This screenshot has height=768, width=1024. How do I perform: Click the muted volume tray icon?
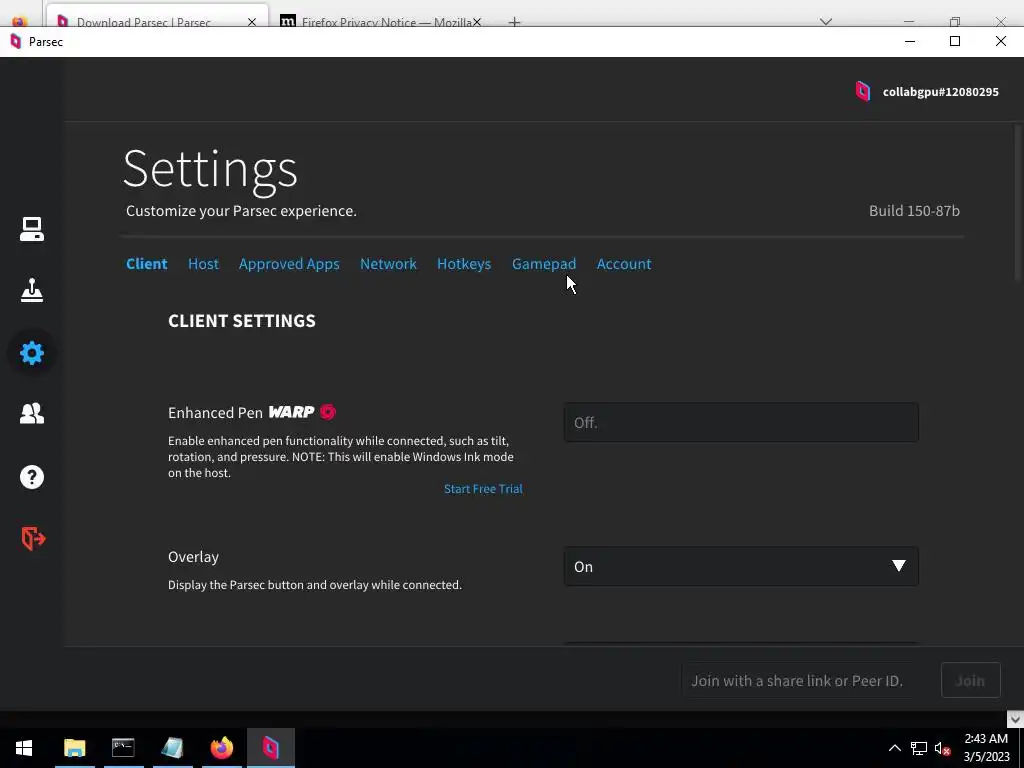(942, 748)
